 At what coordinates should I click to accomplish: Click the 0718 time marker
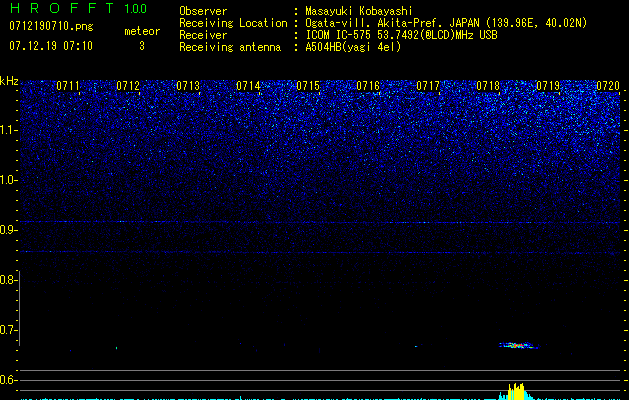tap(488, 86)
